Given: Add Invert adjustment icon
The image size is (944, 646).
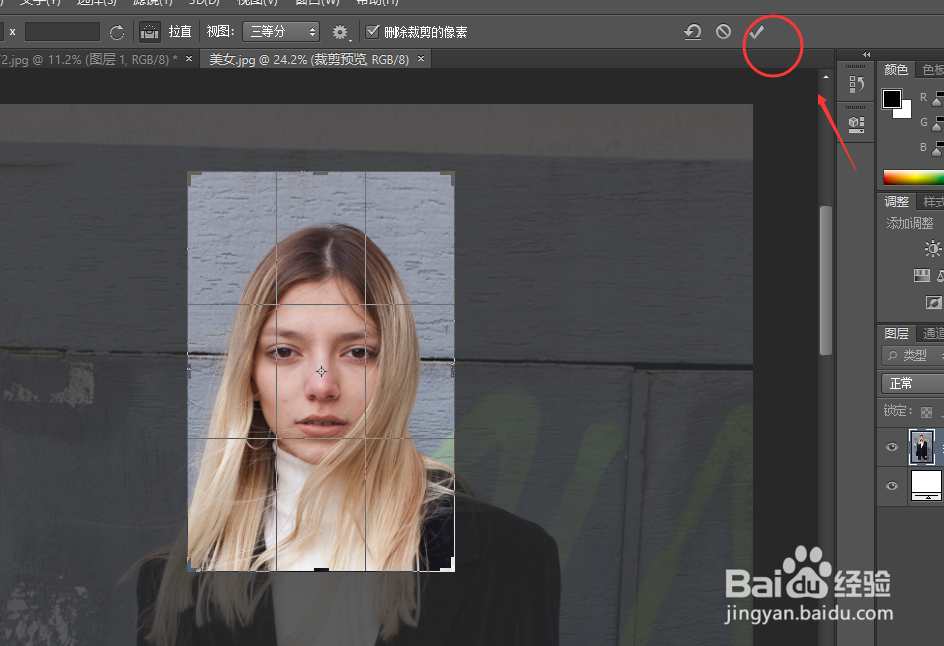Looking at the screenshot, I should click(x=934, y=302).
